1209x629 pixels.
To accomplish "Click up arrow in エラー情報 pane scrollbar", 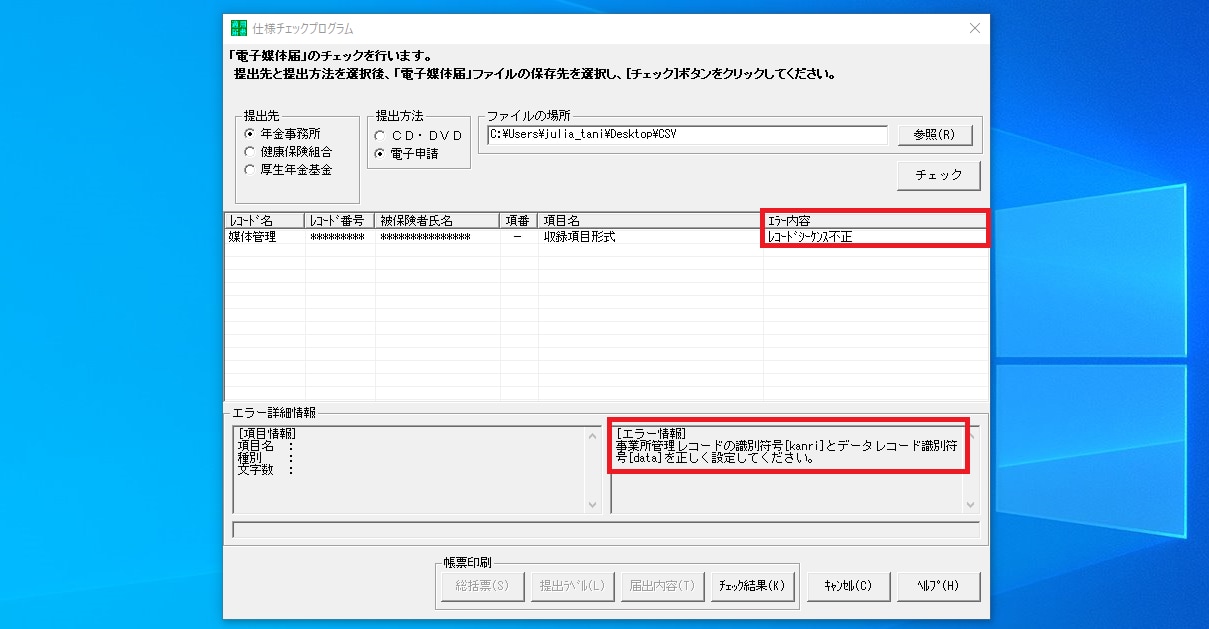I will tap(971, 436).
